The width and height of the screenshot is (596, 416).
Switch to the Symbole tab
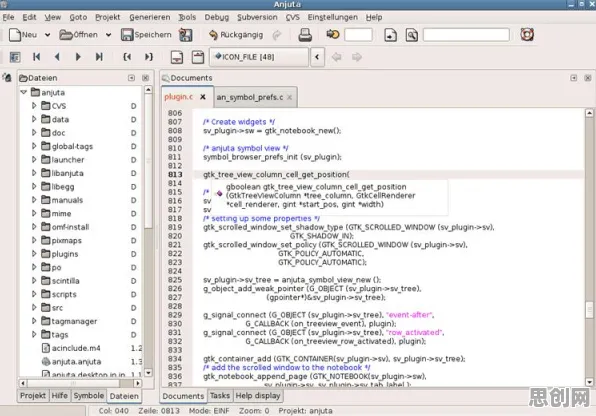click(89, 395)
